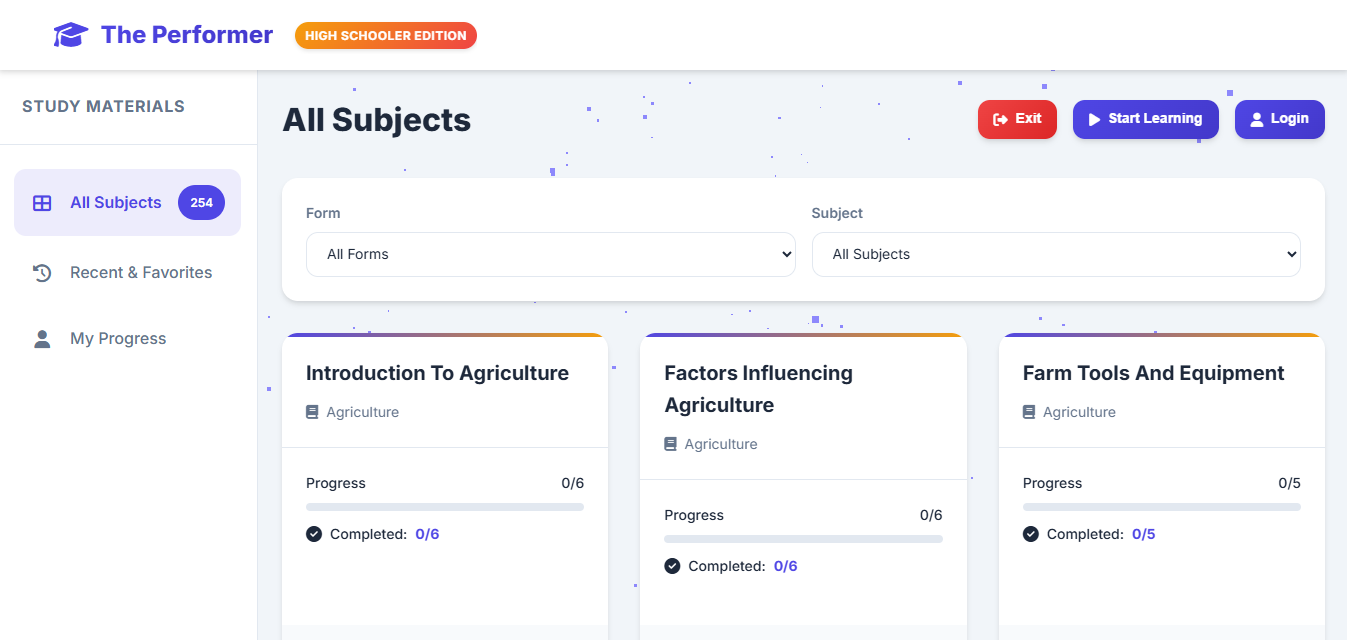
Task: Click the checkmark icon on Introduction To Agriculture card
Action: point(314,534)
